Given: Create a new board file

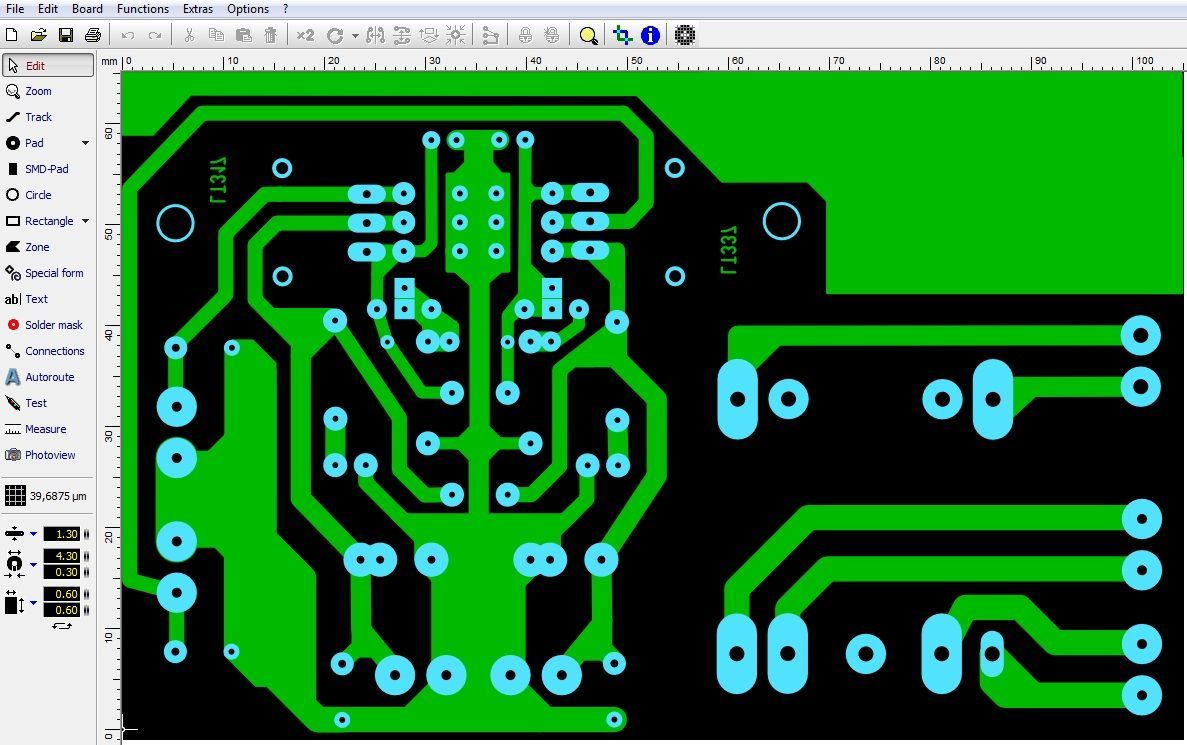Looking at the screenshot, I should pyautogui.click(x=11, y=35).
